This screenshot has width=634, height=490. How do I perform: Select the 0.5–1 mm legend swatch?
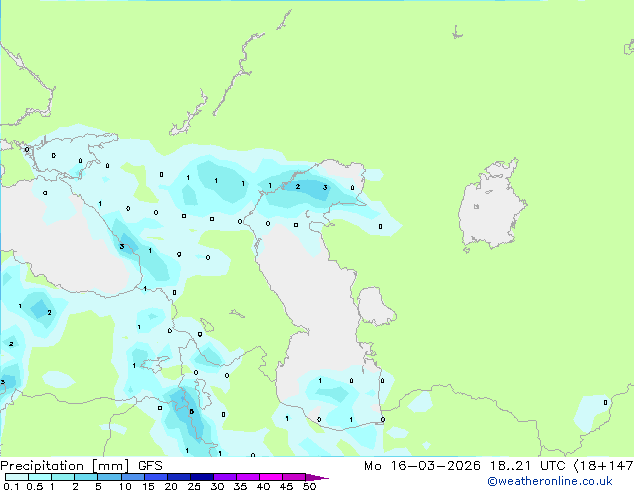click(40, 477)
